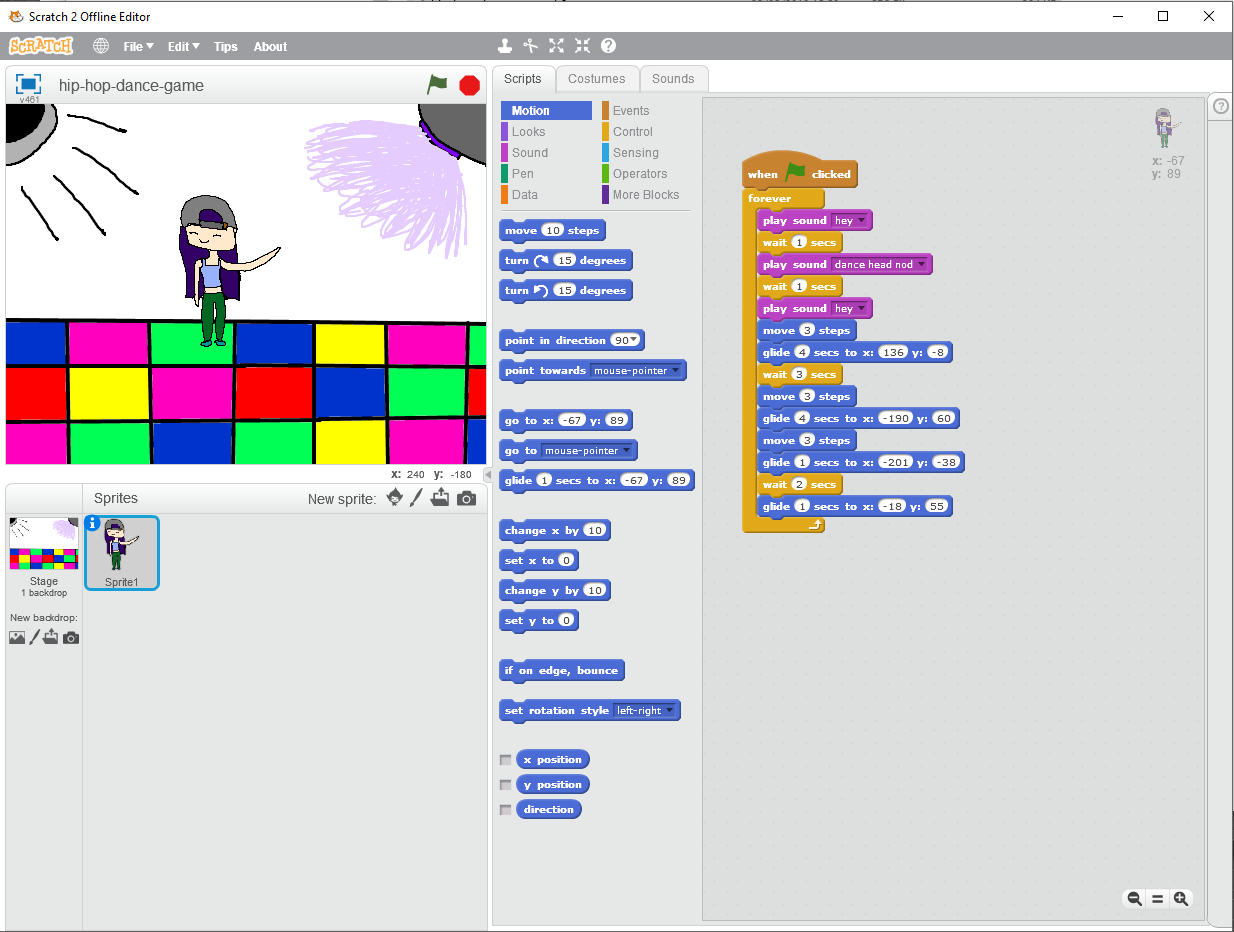Toggle full screen presentation mode
This screenshot has height=932, width=1234.
(28, 84)
